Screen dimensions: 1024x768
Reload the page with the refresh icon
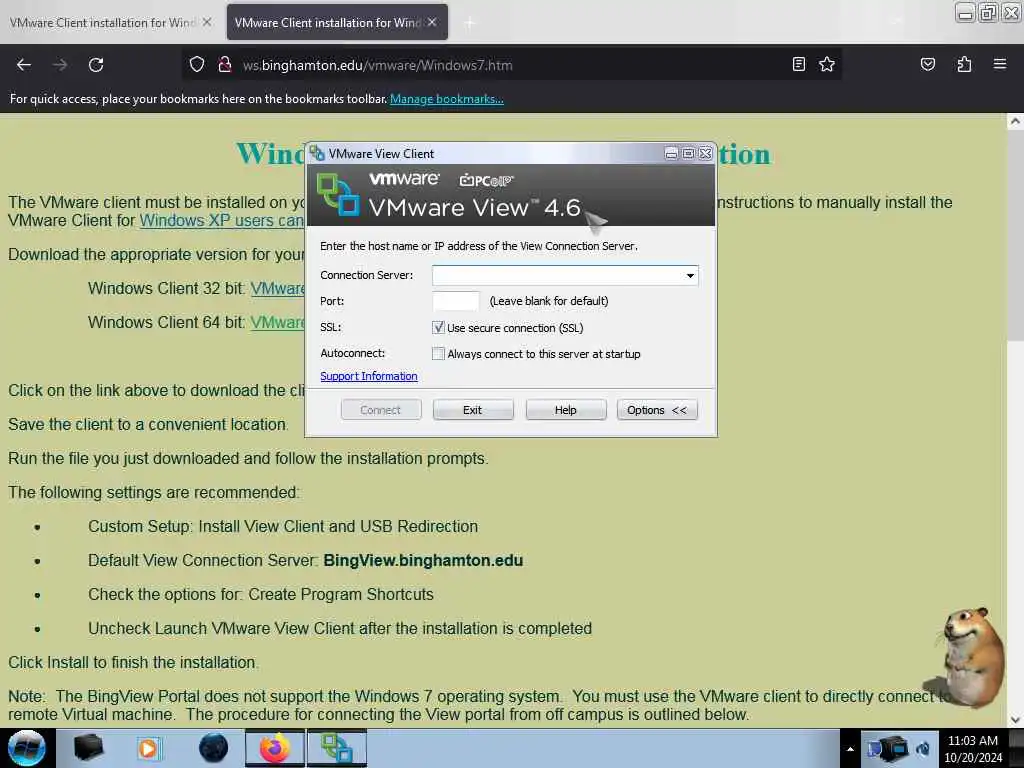coord(96,65)
